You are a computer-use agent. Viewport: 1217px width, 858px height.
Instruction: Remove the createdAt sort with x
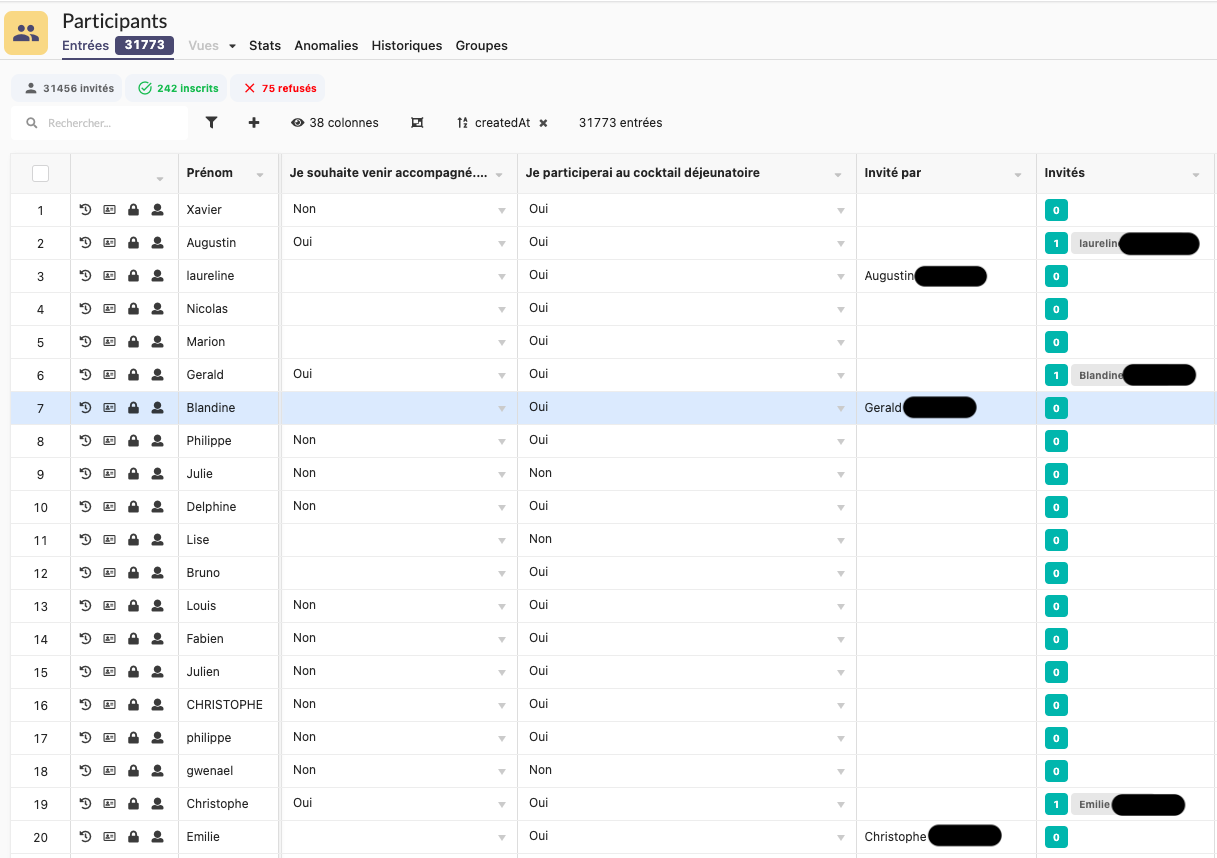[543, 123]
